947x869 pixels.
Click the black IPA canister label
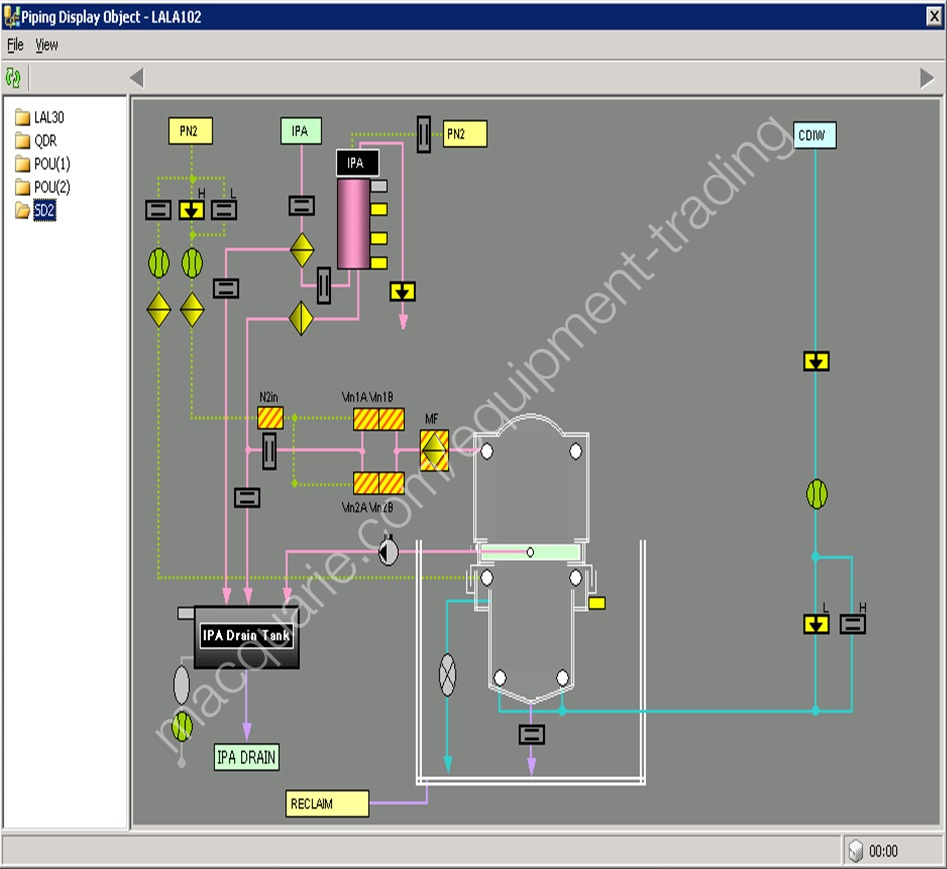click(x=358, y=163)
